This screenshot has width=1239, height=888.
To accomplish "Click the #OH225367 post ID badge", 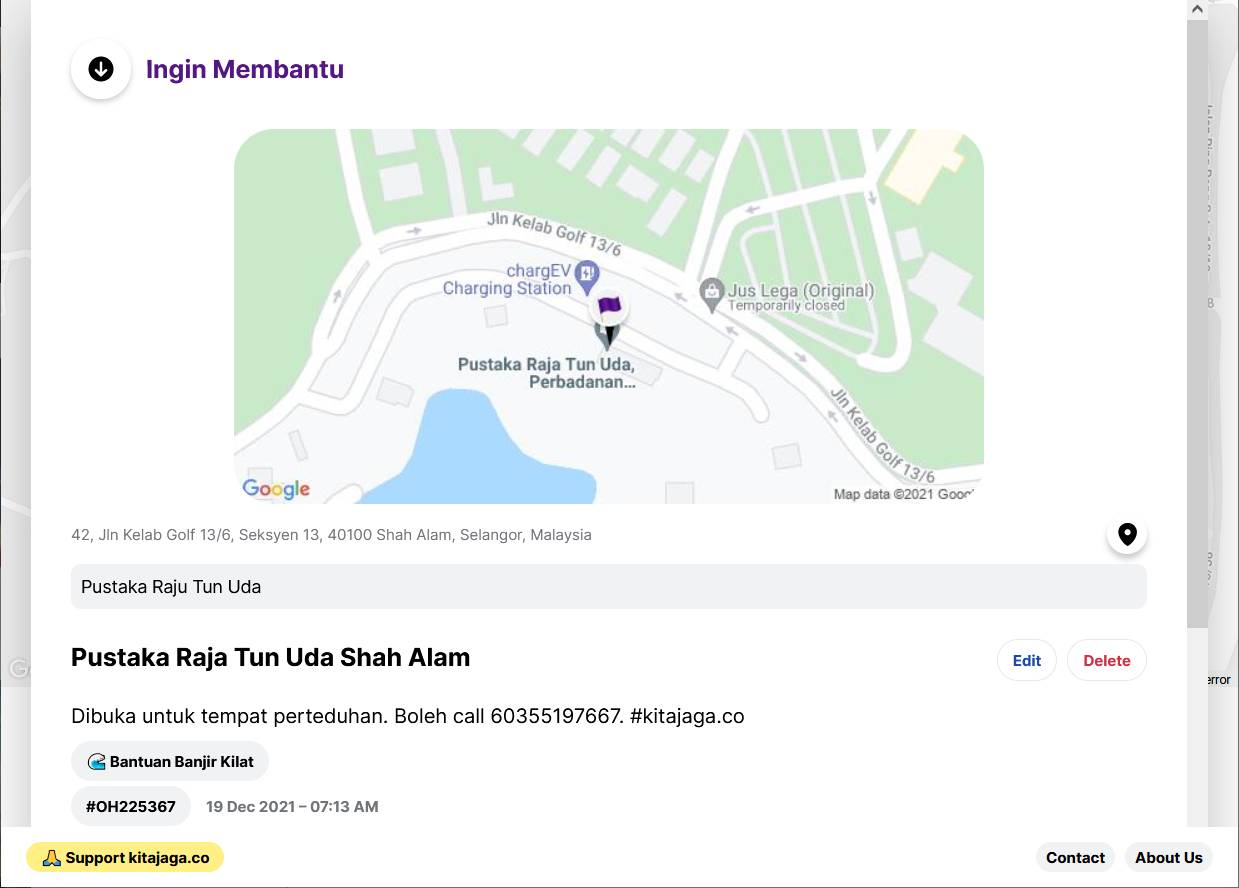I will click(131, 806).
